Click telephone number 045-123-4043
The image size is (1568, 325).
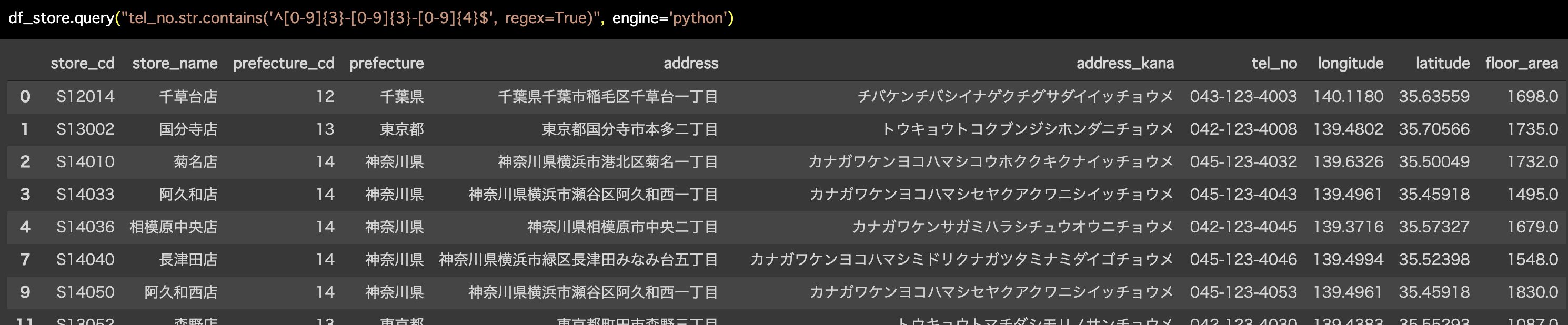pos(1243,194)
